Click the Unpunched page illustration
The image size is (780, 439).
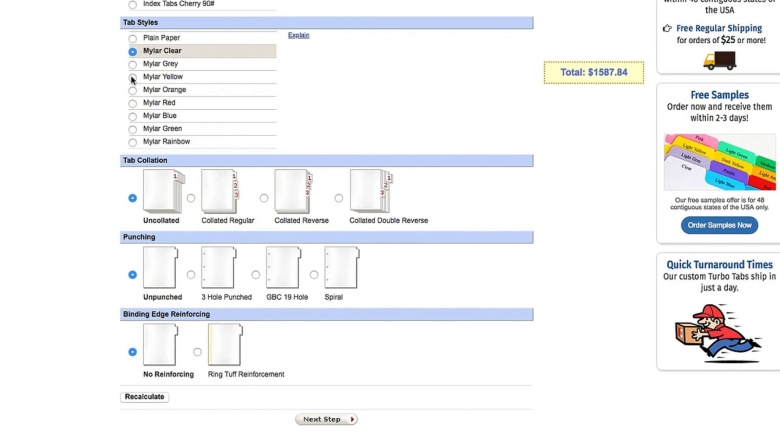tap(160, 267)
